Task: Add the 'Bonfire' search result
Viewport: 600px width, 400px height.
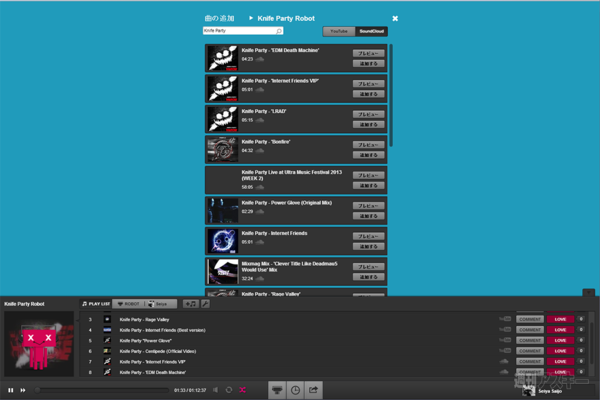Action: pos(368,155)
